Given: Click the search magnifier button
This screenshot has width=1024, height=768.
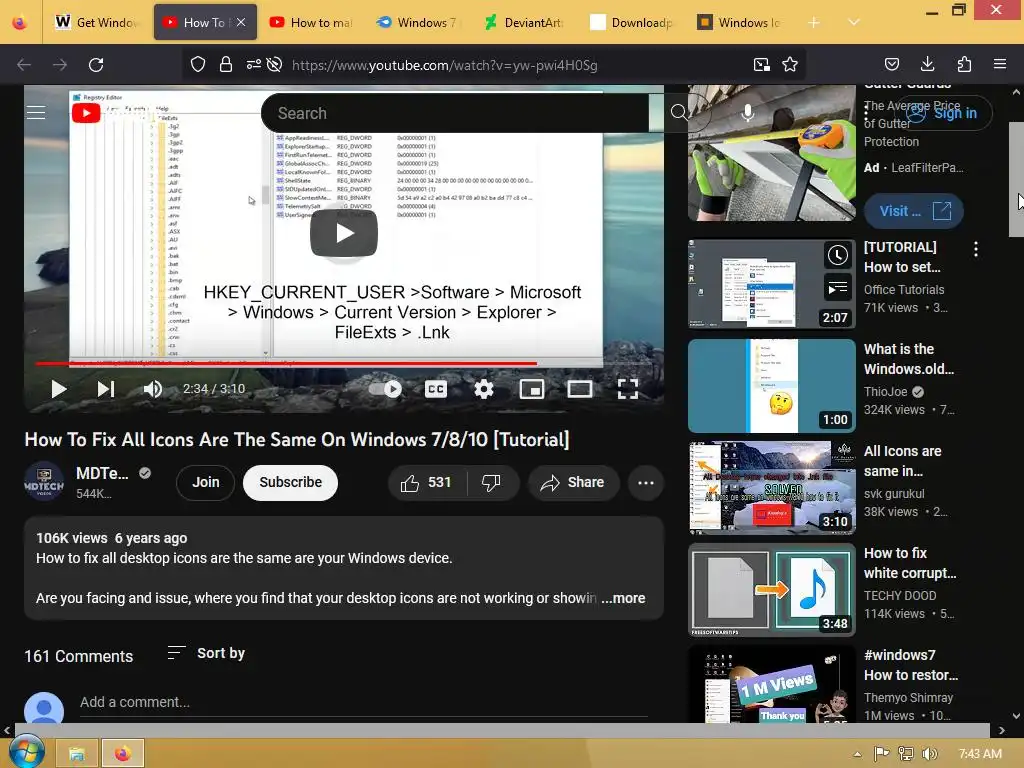Looking at the screenshot, I should coord(679,113).
